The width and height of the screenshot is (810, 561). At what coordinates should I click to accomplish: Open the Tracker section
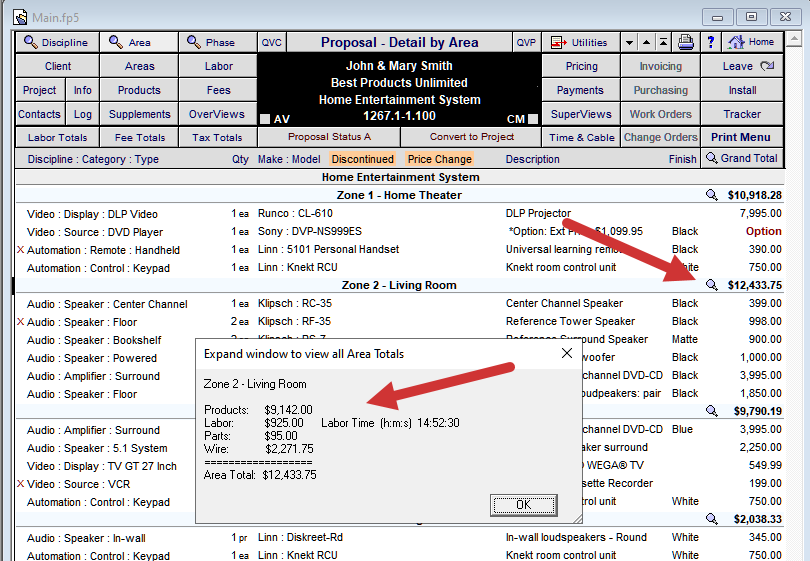(x=742, y=114)
